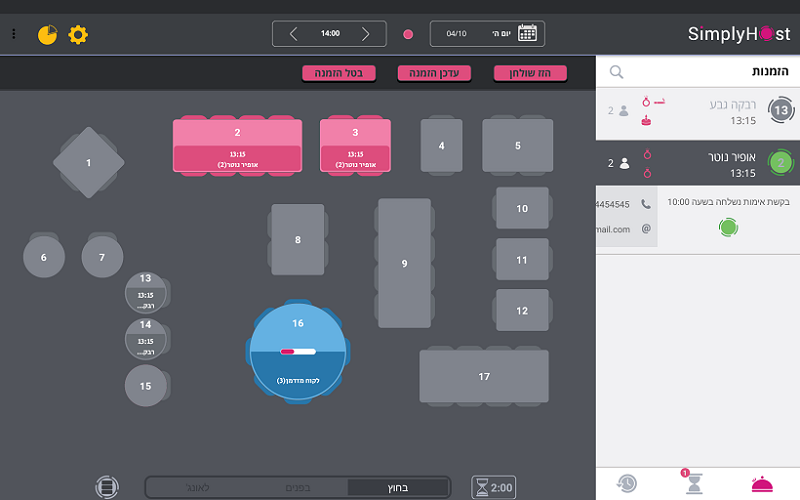Select table 10
This screenshot has height=500, width=800.
(x=522, y=208)
